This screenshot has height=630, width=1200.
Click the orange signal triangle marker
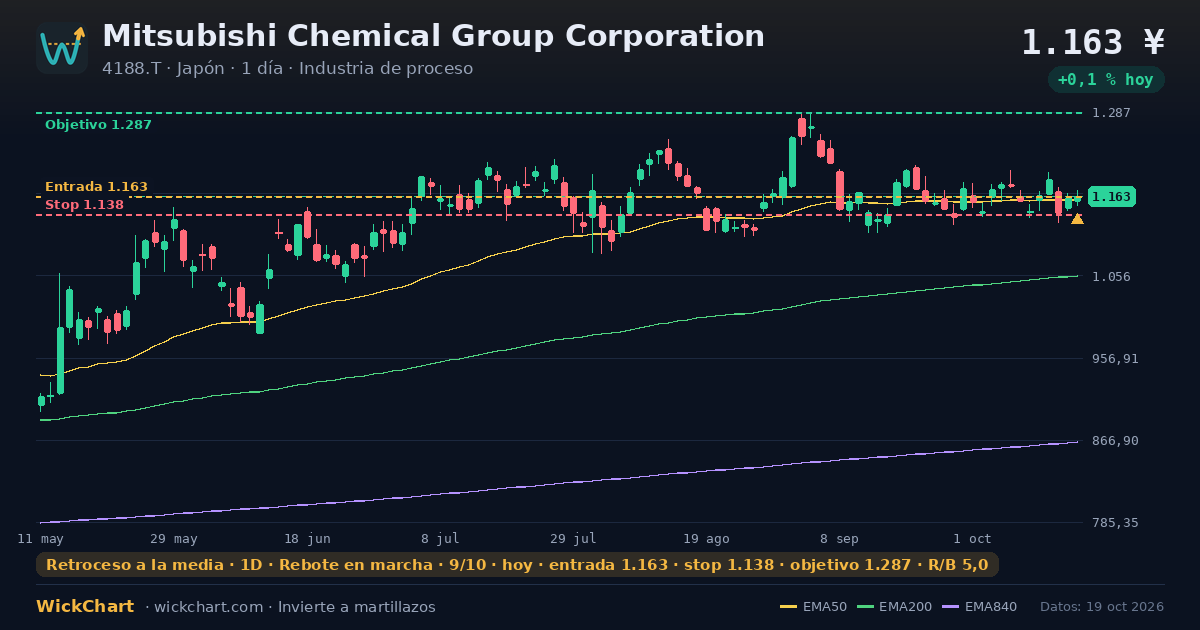pos(1077,218)
